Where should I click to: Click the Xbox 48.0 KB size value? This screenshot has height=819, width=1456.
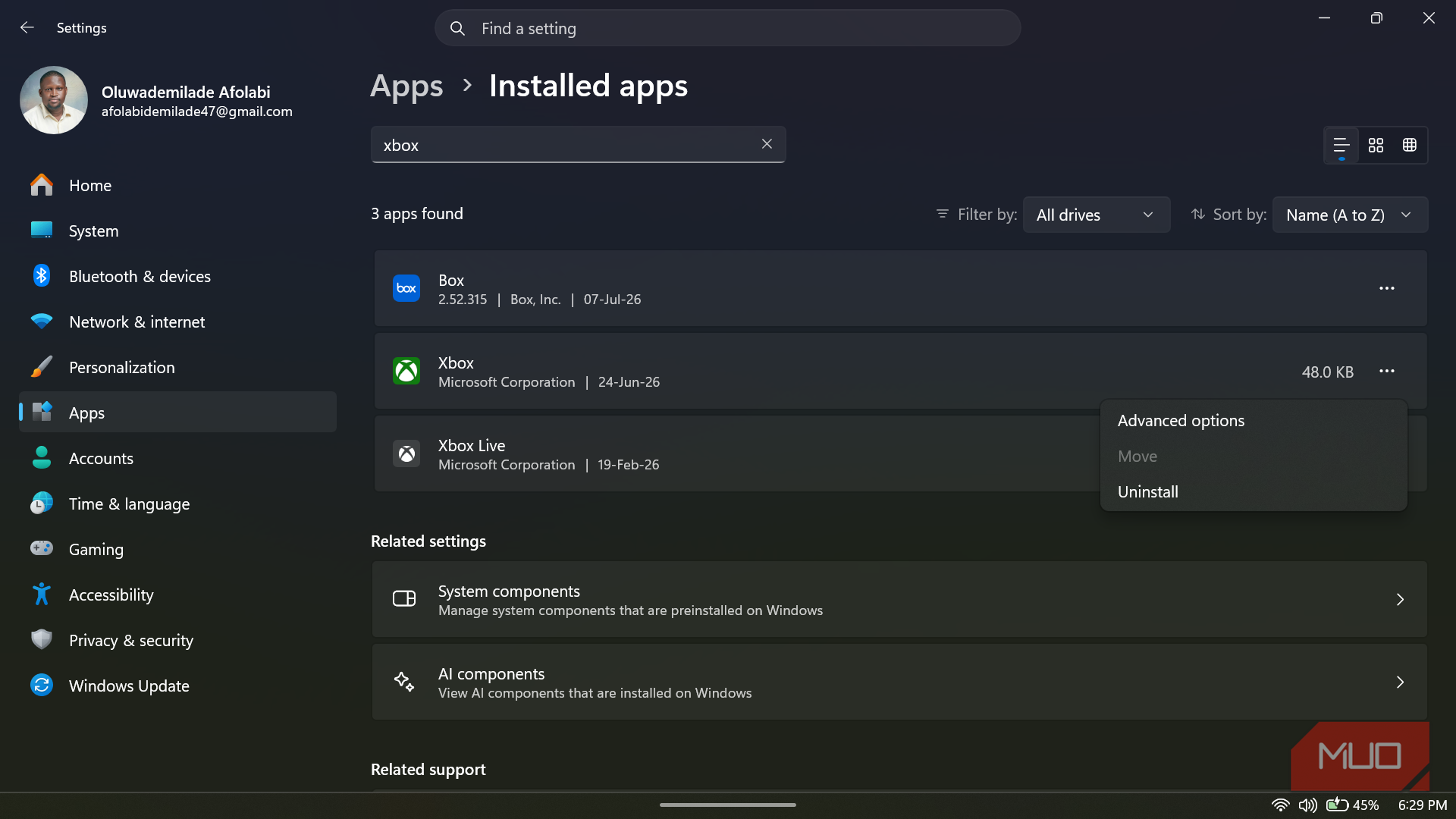tap(1328, 372)
